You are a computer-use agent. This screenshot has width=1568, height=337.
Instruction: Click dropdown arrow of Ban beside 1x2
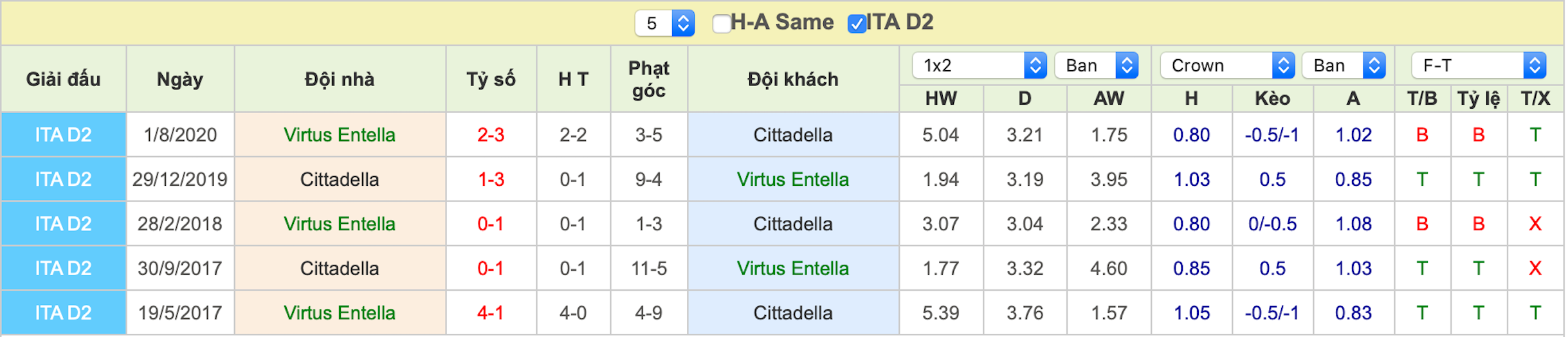pos(1127,66)
